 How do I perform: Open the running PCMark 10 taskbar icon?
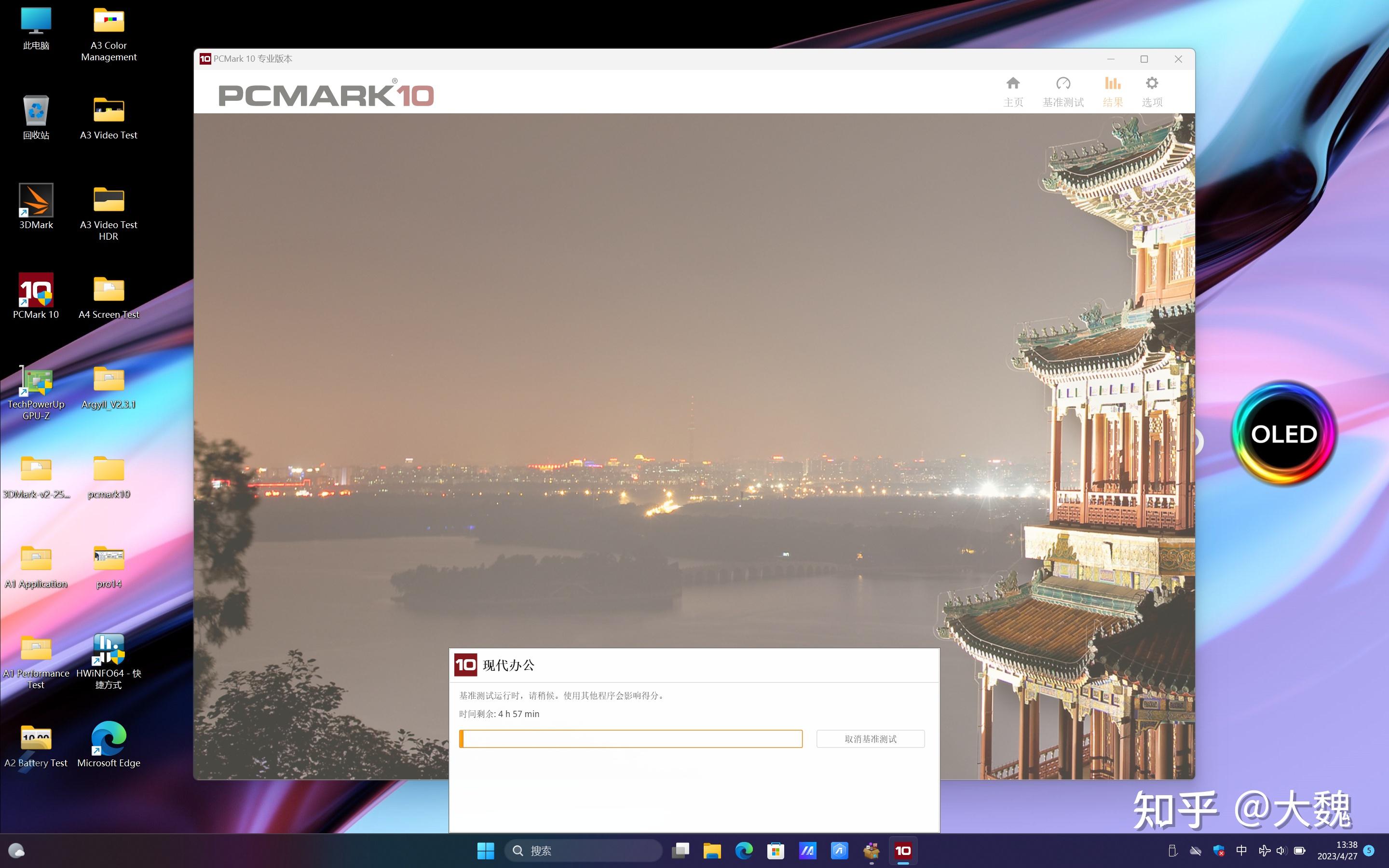point(903,850)
